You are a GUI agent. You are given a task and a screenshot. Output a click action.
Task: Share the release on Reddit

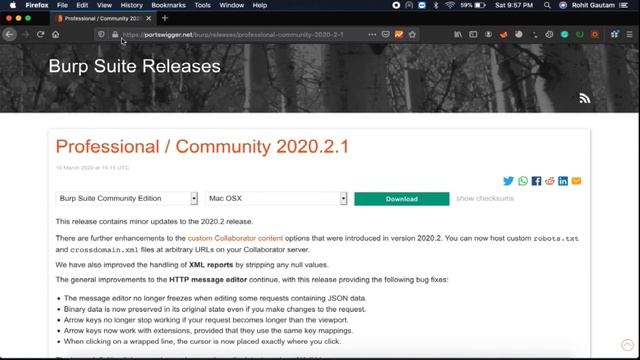[550, 181]
